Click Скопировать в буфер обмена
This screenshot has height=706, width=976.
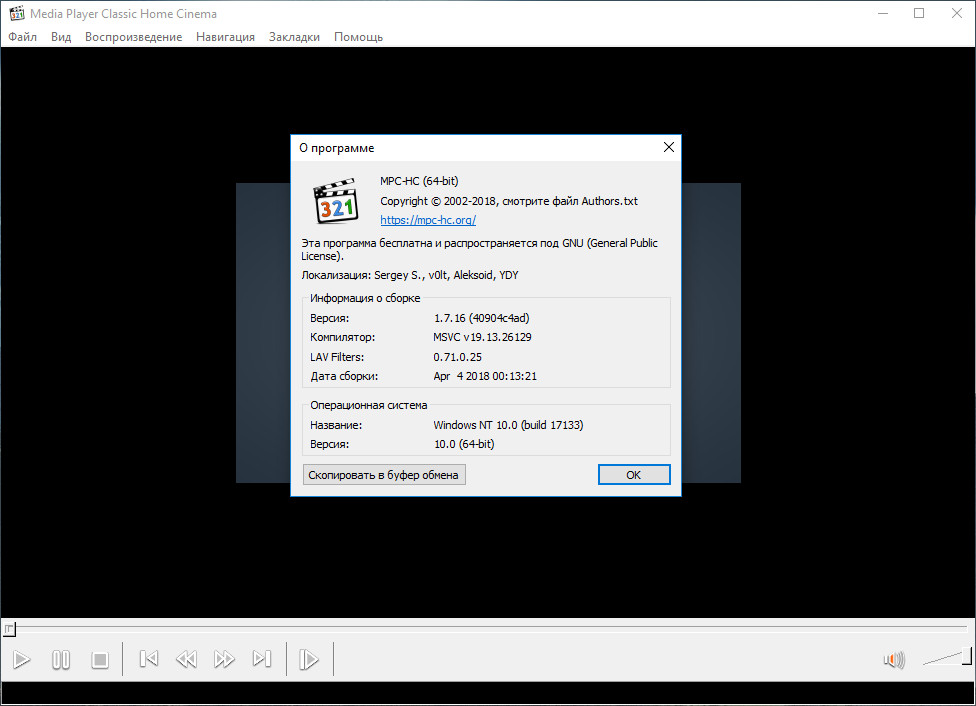384,474
